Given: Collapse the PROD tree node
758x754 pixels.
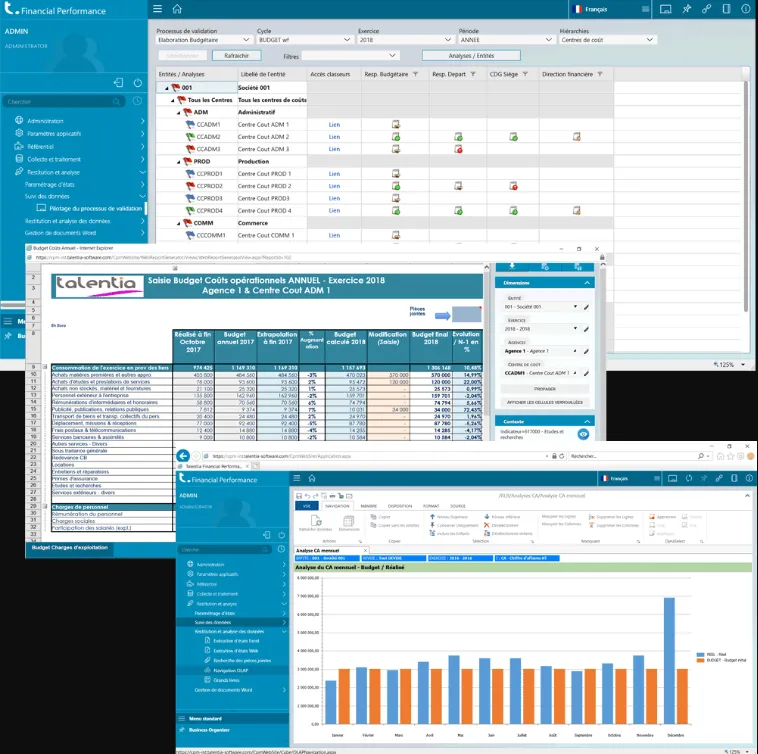Looking at the screenshot, I should pyautogui.click(x=178, y=162).
